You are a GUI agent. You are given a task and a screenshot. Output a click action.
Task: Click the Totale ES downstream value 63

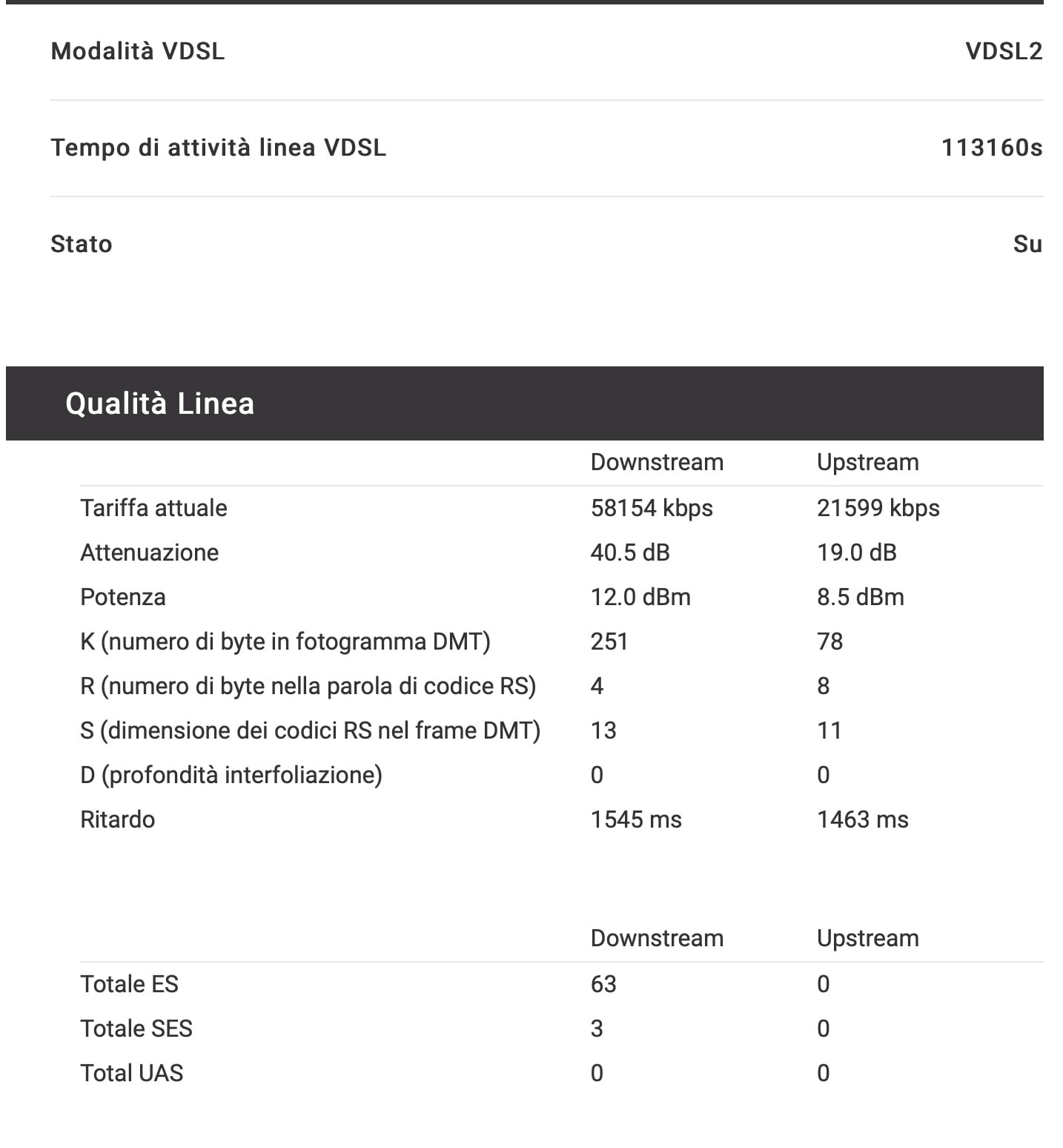pos(603,984)
